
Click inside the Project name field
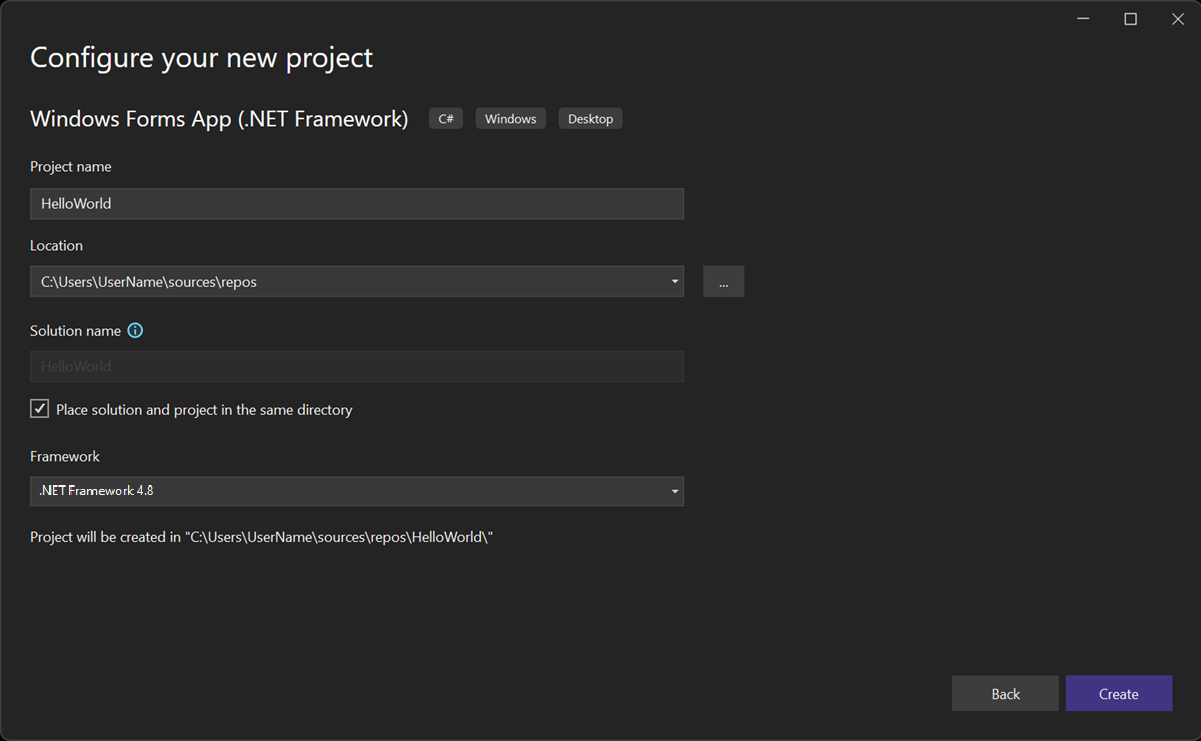pos(357,203)
